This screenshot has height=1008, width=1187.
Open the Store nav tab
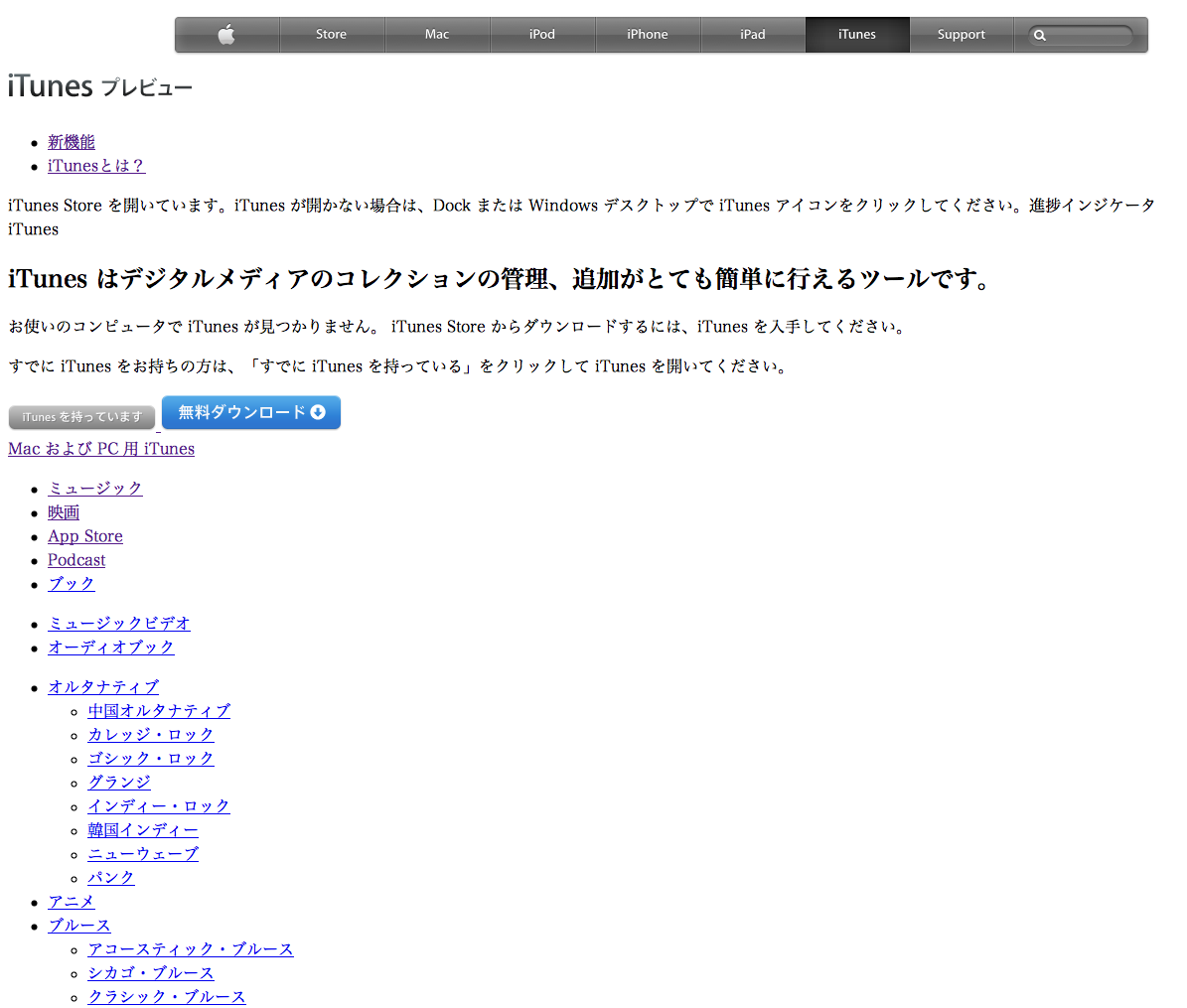(332, 35)
